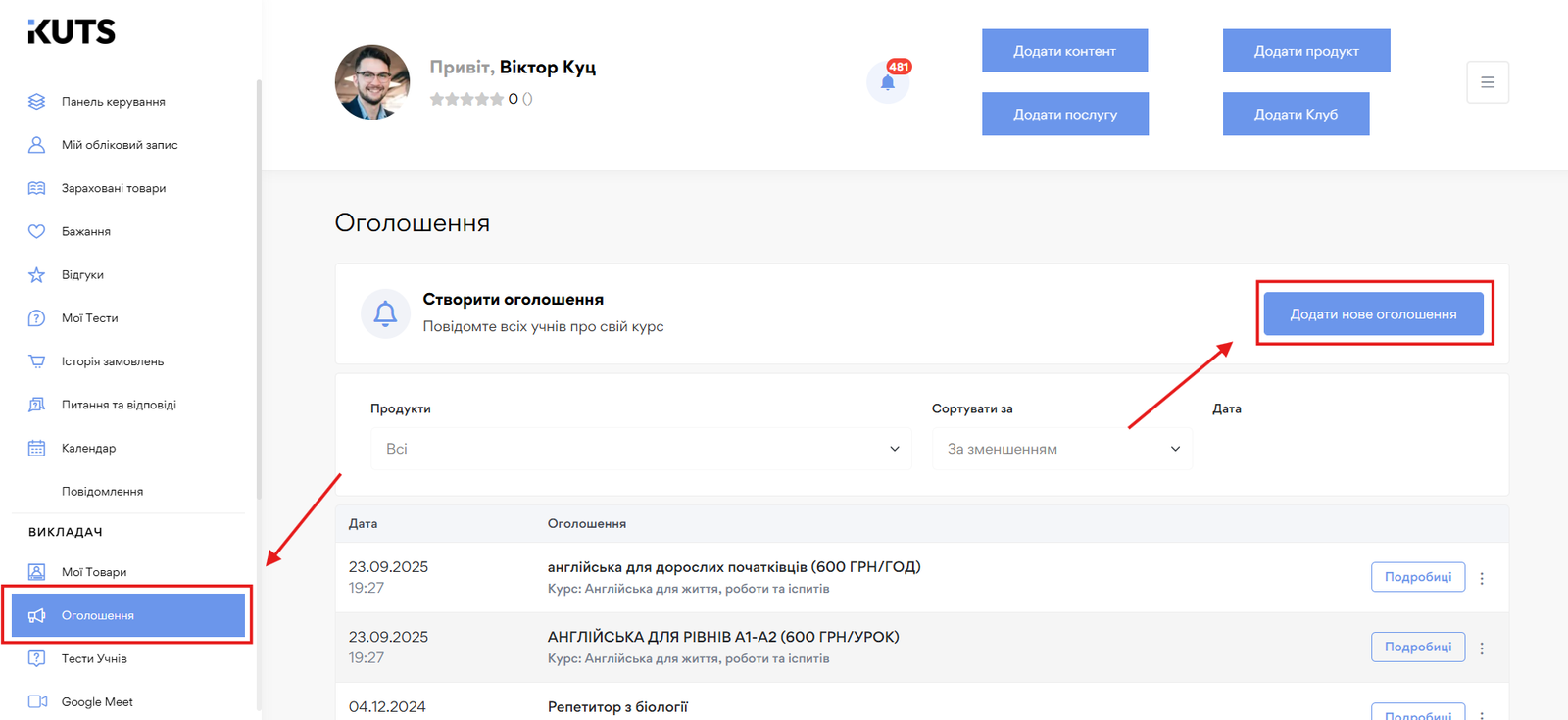Click the rating stars under the user name
1568x720 pixels.
click(466, 99)
